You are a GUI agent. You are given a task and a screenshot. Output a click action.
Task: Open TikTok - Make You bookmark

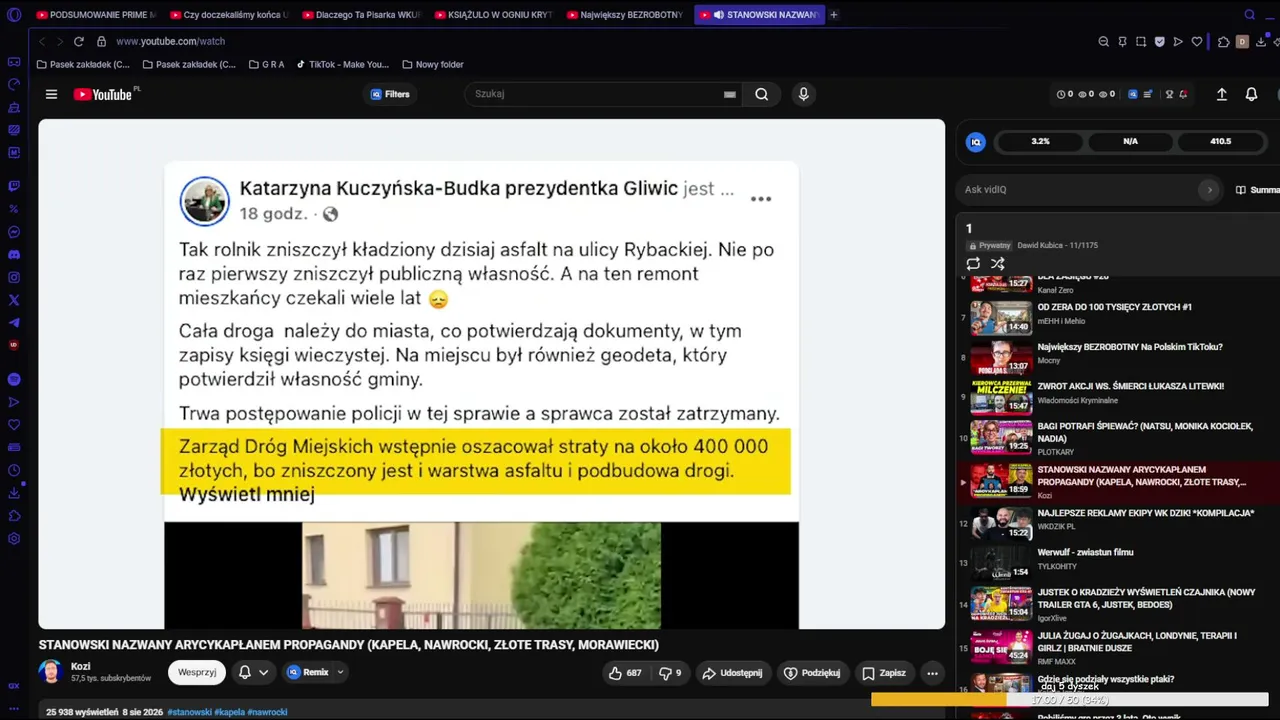tap(342, 65)
